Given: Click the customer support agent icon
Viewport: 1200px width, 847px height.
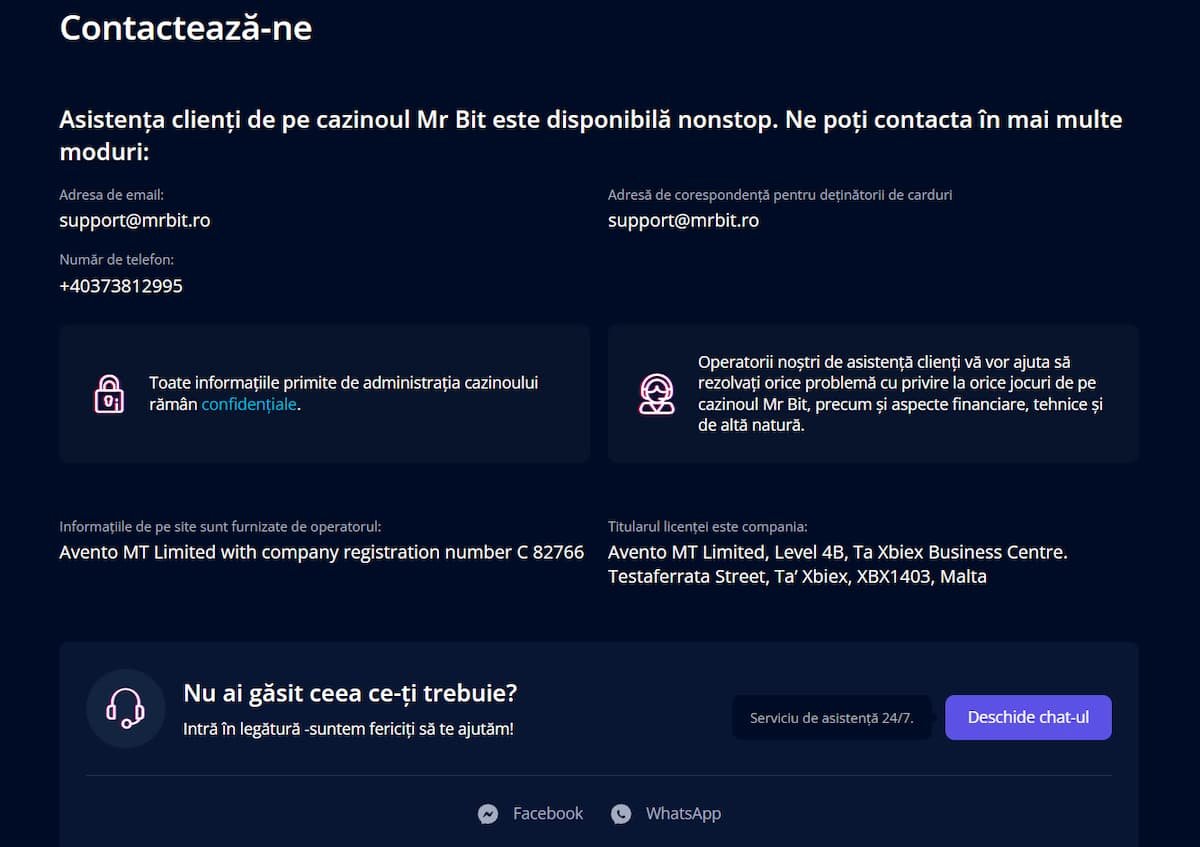Looking at the screenshot, I should (657, 394).
